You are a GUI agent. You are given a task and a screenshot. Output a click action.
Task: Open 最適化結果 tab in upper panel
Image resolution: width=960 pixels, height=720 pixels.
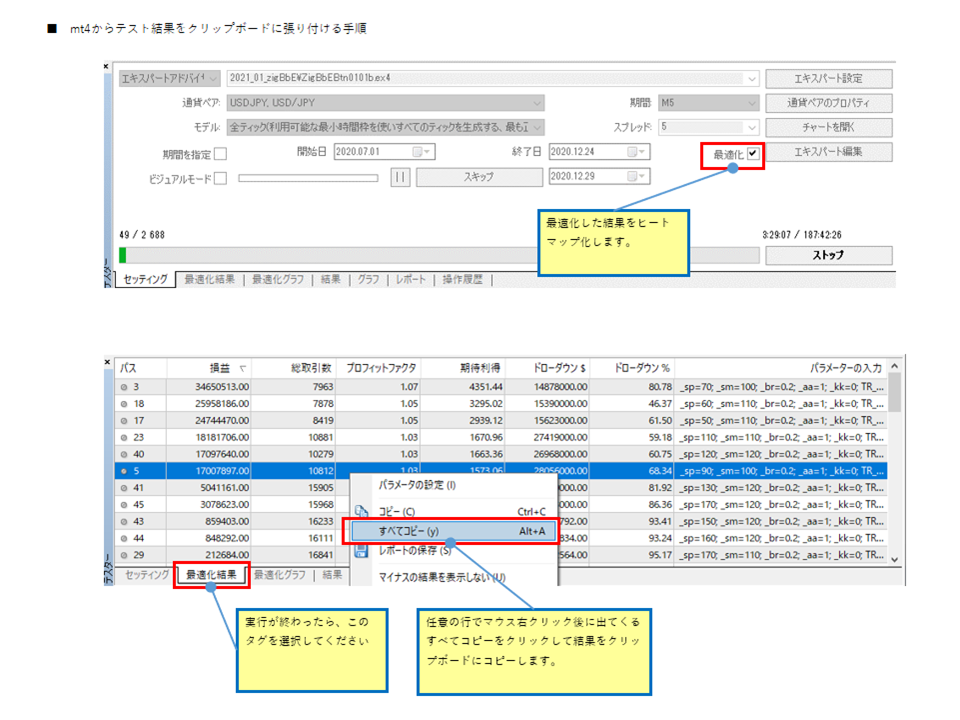209,280
